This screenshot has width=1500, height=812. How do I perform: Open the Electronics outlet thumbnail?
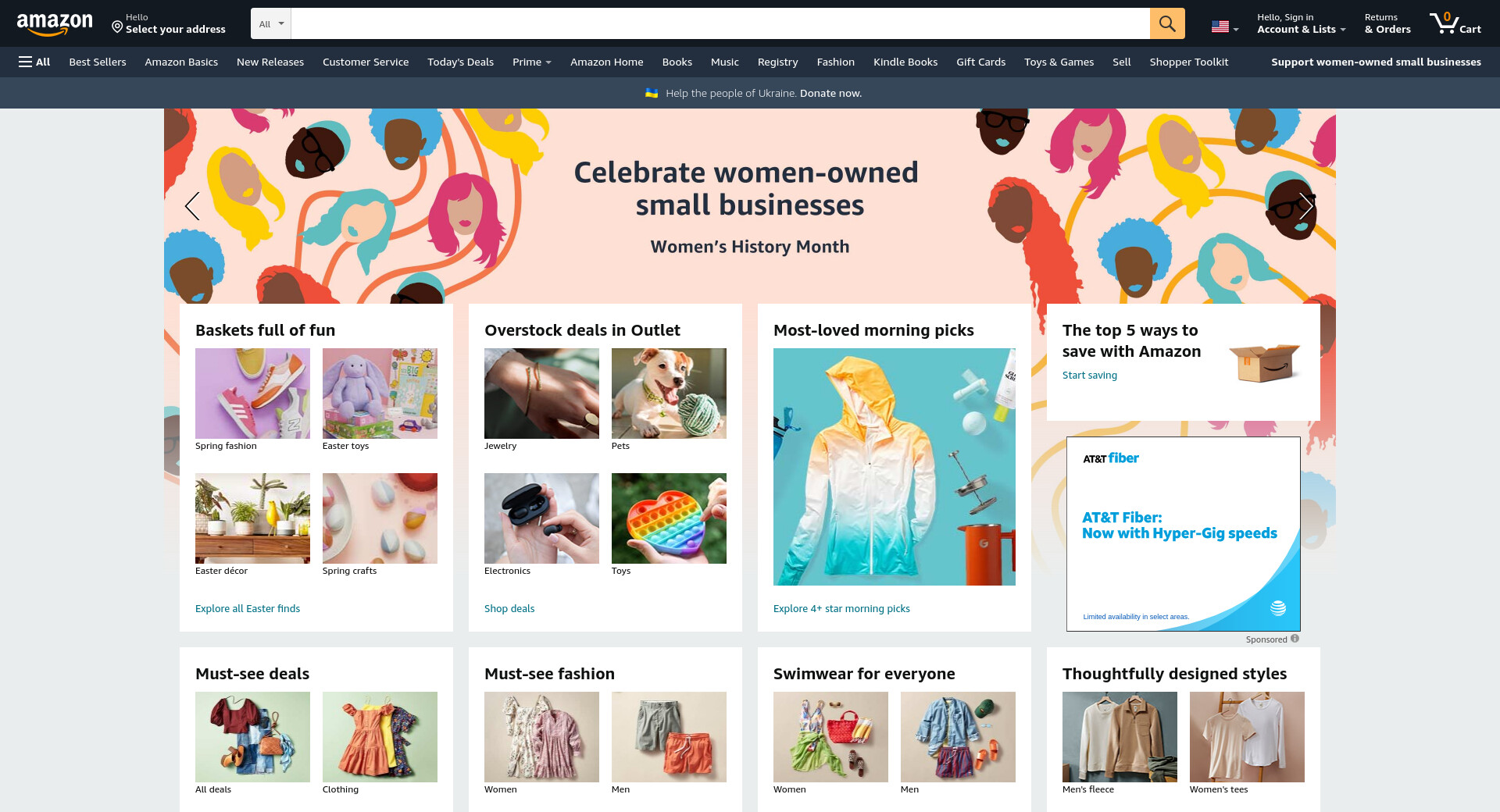tap(541, 518)
